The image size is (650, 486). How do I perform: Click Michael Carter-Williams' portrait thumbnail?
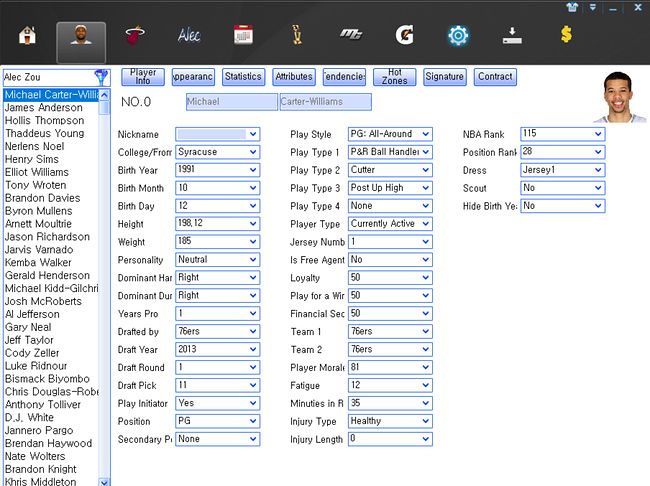click(618, 98)
